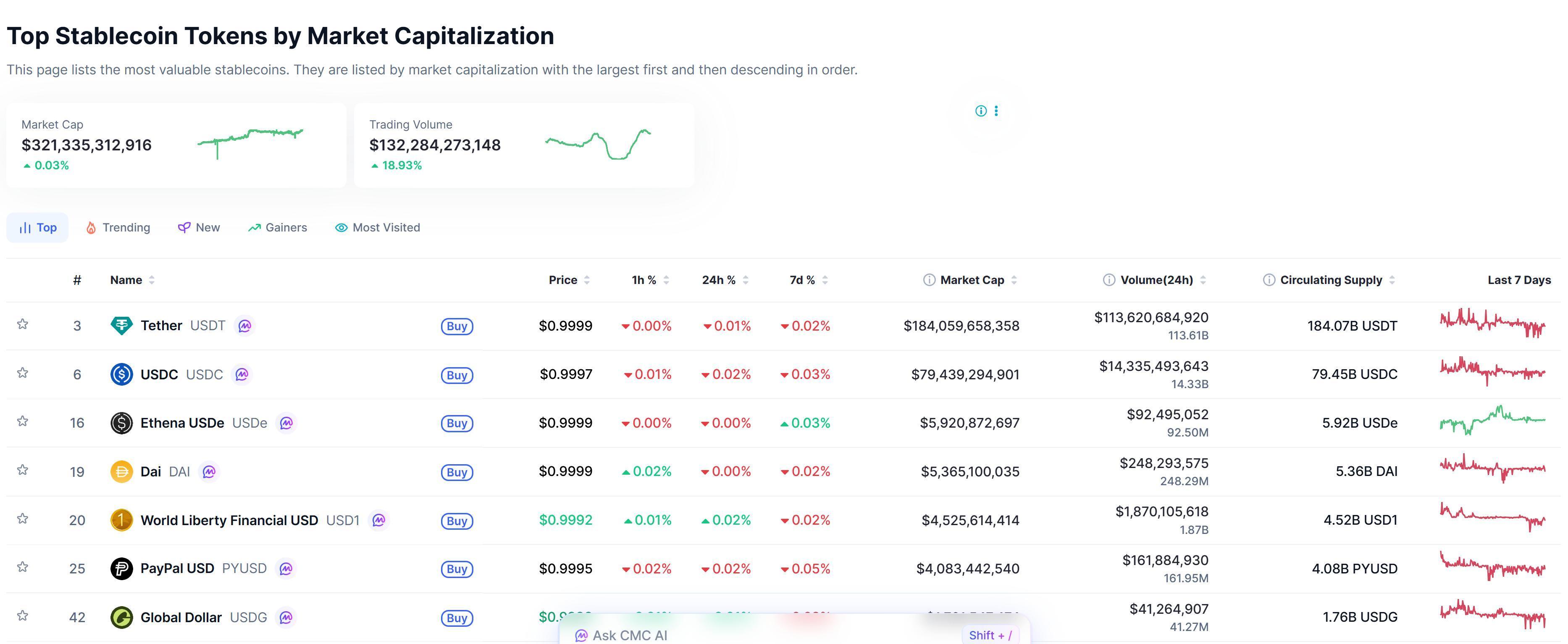Open the Most Visited tab
Viewport: 1568px width, 644px height.
[x=377, y=227]
